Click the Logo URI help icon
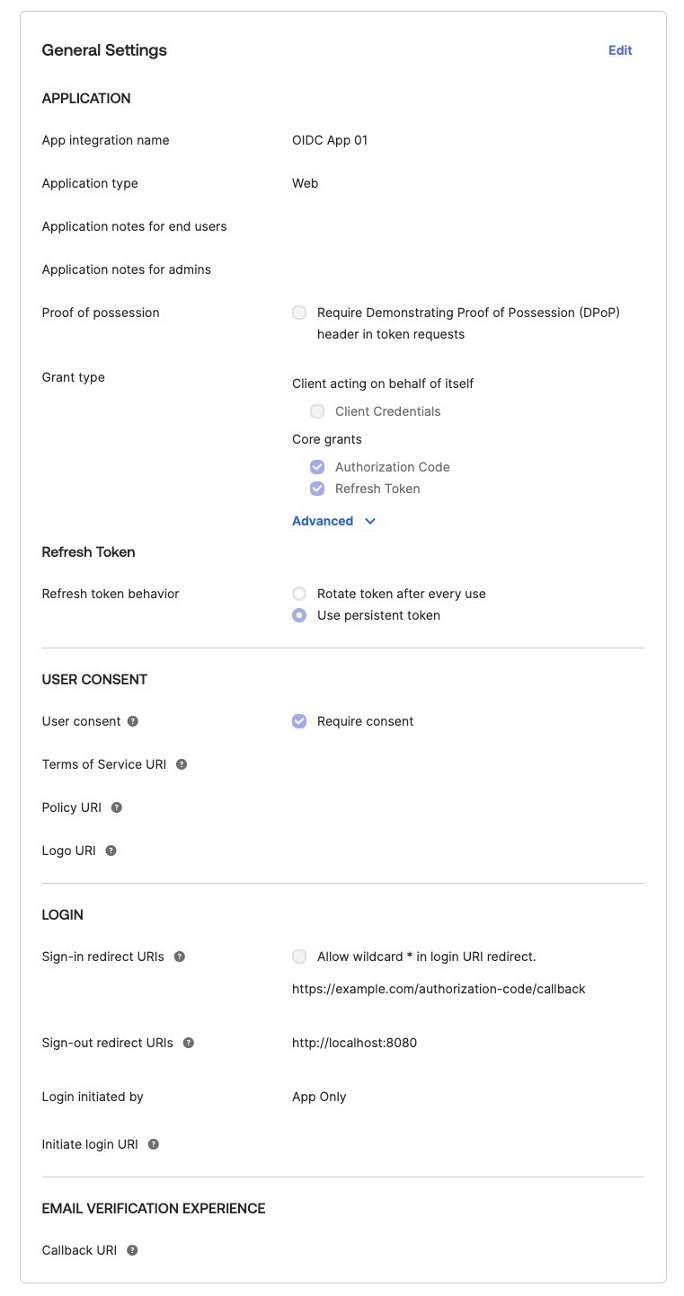Screen dimensions: 684x1296 (111, 850)
